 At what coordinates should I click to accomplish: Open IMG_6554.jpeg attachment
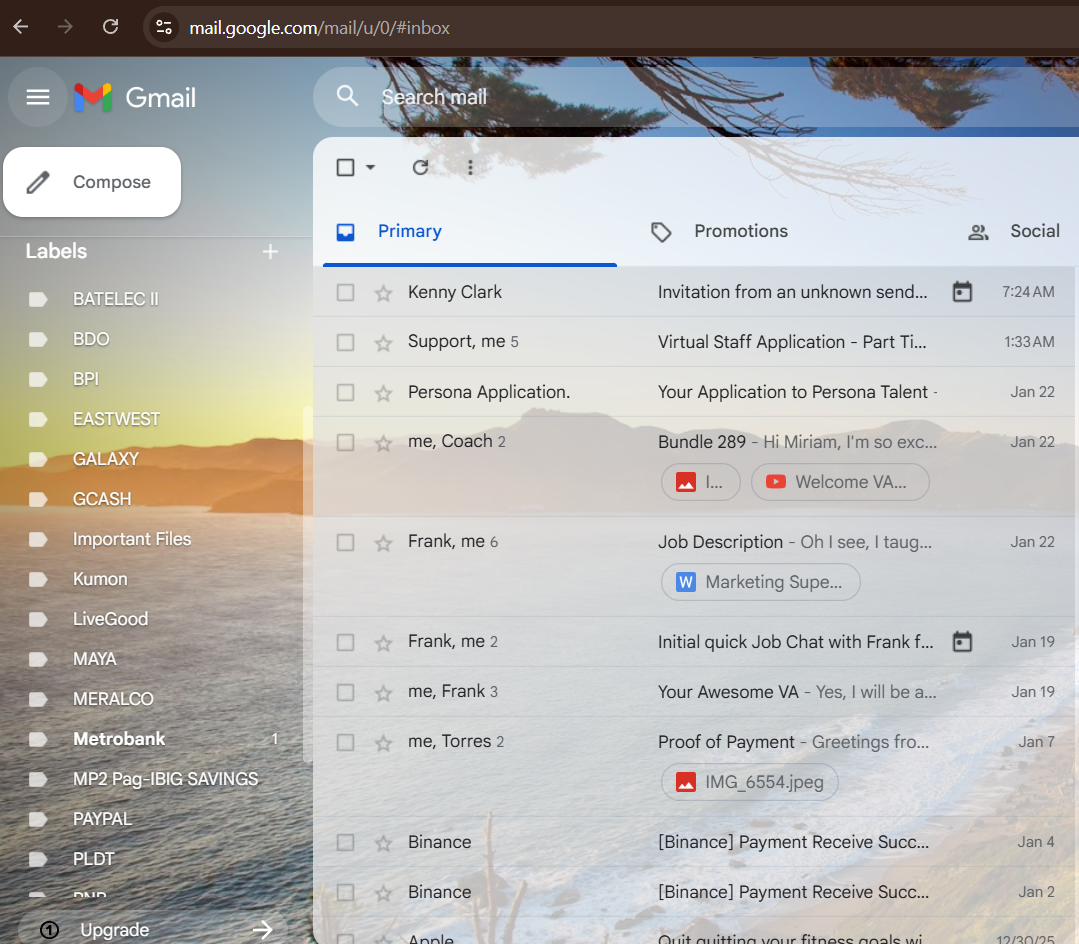tap(749, 782)
